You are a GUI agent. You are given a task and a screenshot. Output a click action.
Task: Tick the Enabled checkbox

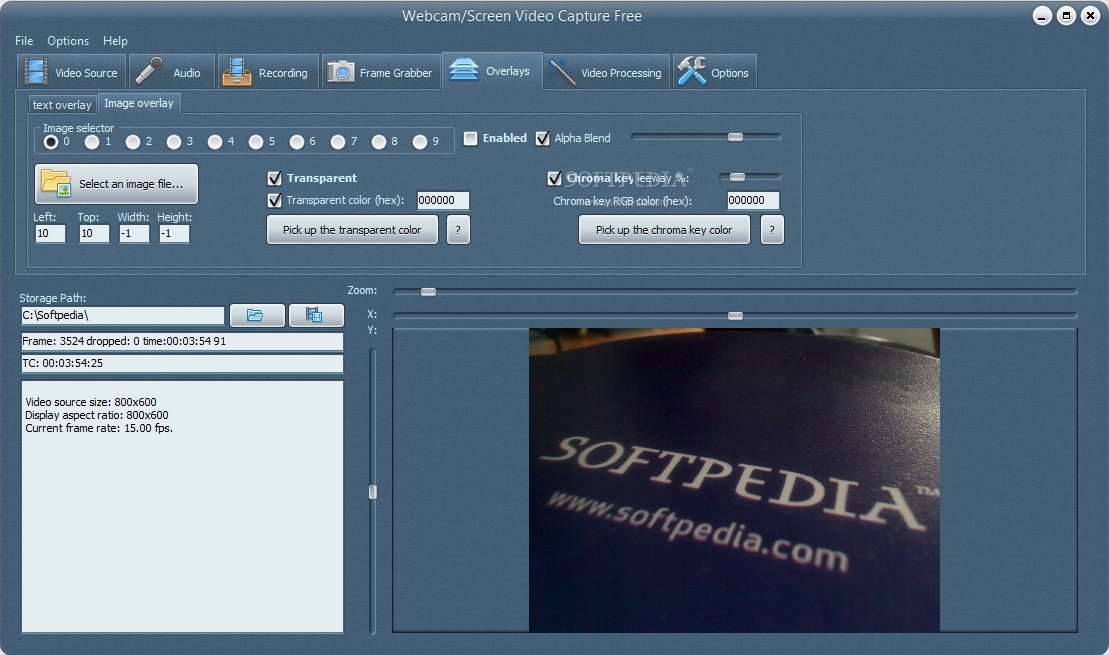point(470,138)
